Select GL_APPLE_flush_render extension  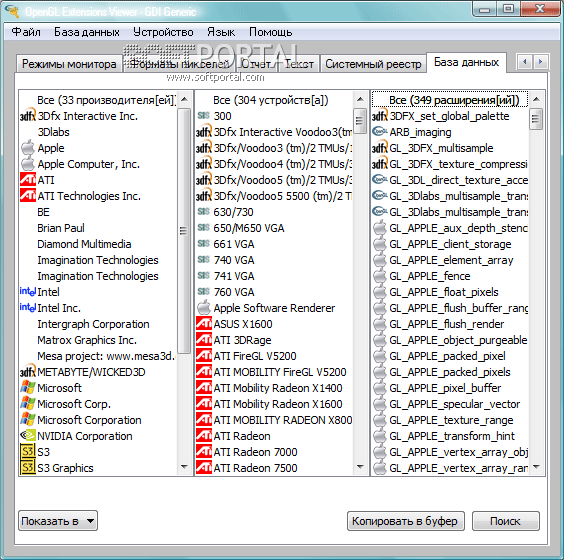click(x=450, y=324)
